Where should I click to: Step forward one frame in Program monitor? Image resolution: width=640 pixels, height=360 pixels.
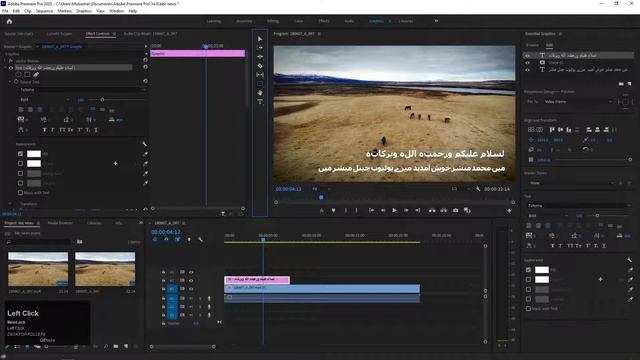coord(406,210)
